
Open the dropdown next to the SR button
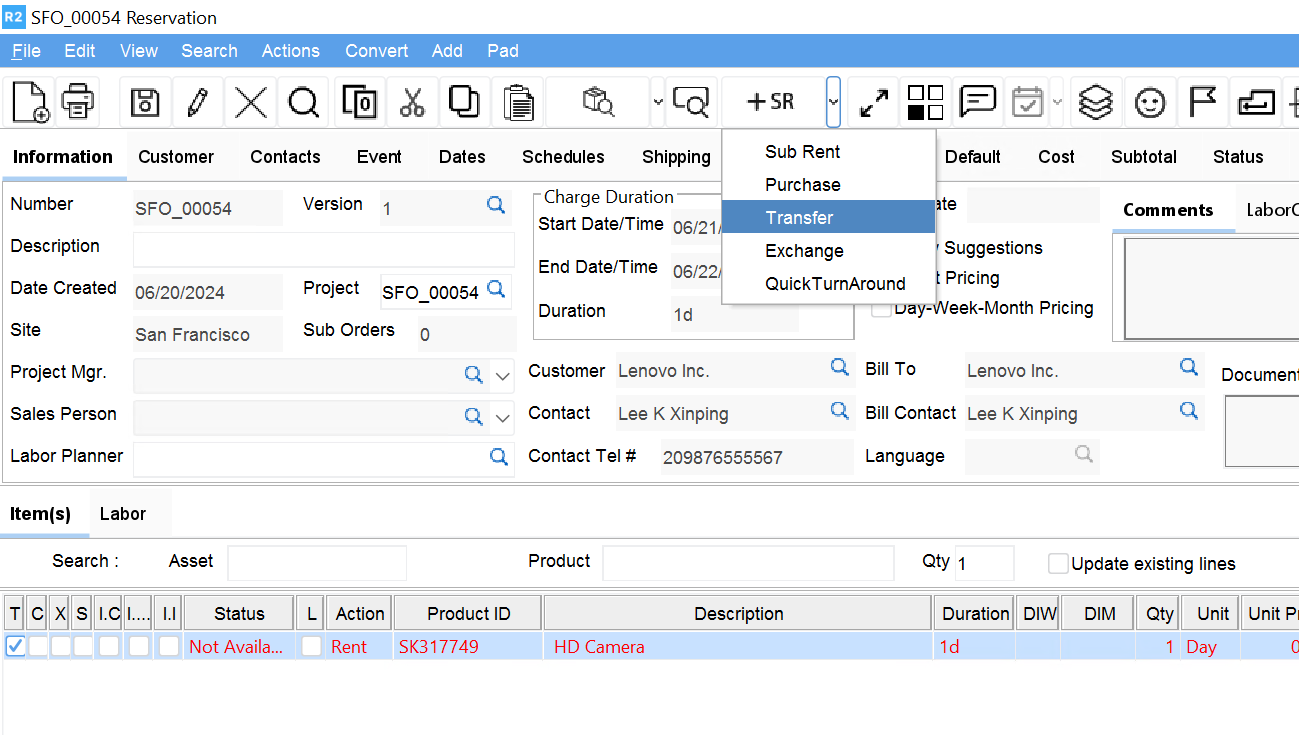(x=833, y=101)
